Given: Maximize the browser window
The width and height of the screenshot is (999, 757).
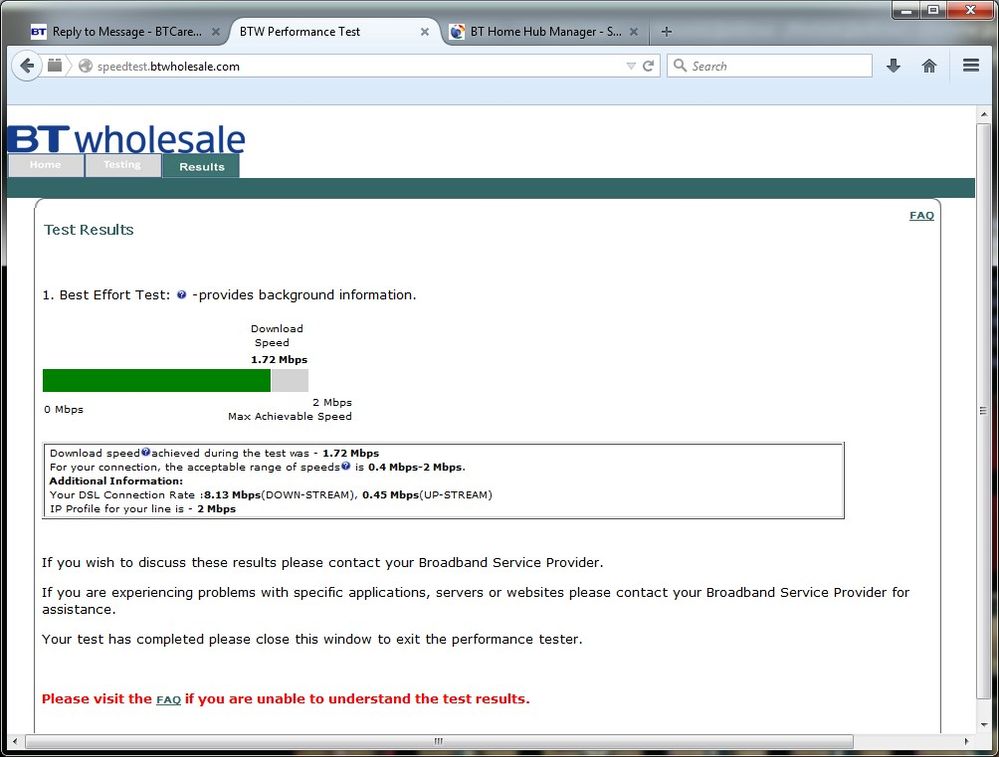Looking at the screenshot, I should [x=933, y=10].
